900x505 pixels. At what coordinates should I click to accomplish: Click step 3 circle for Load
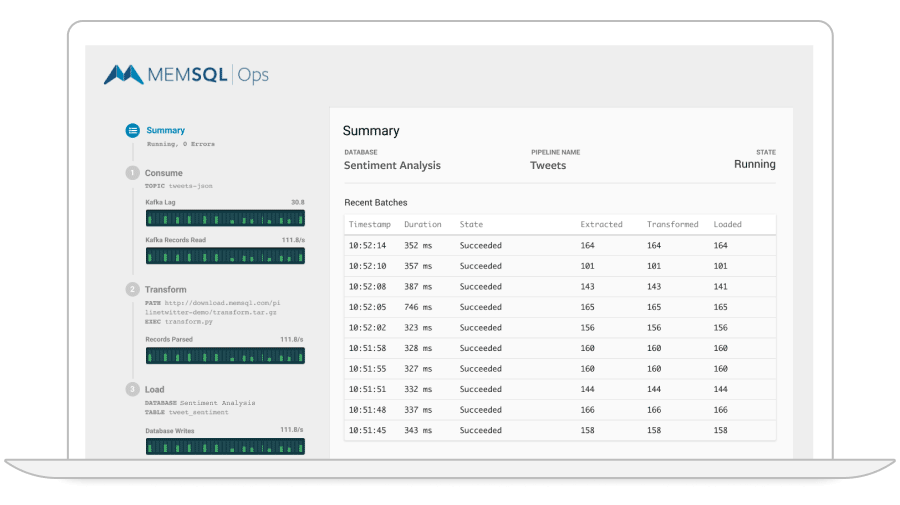(x=133, y=389)
